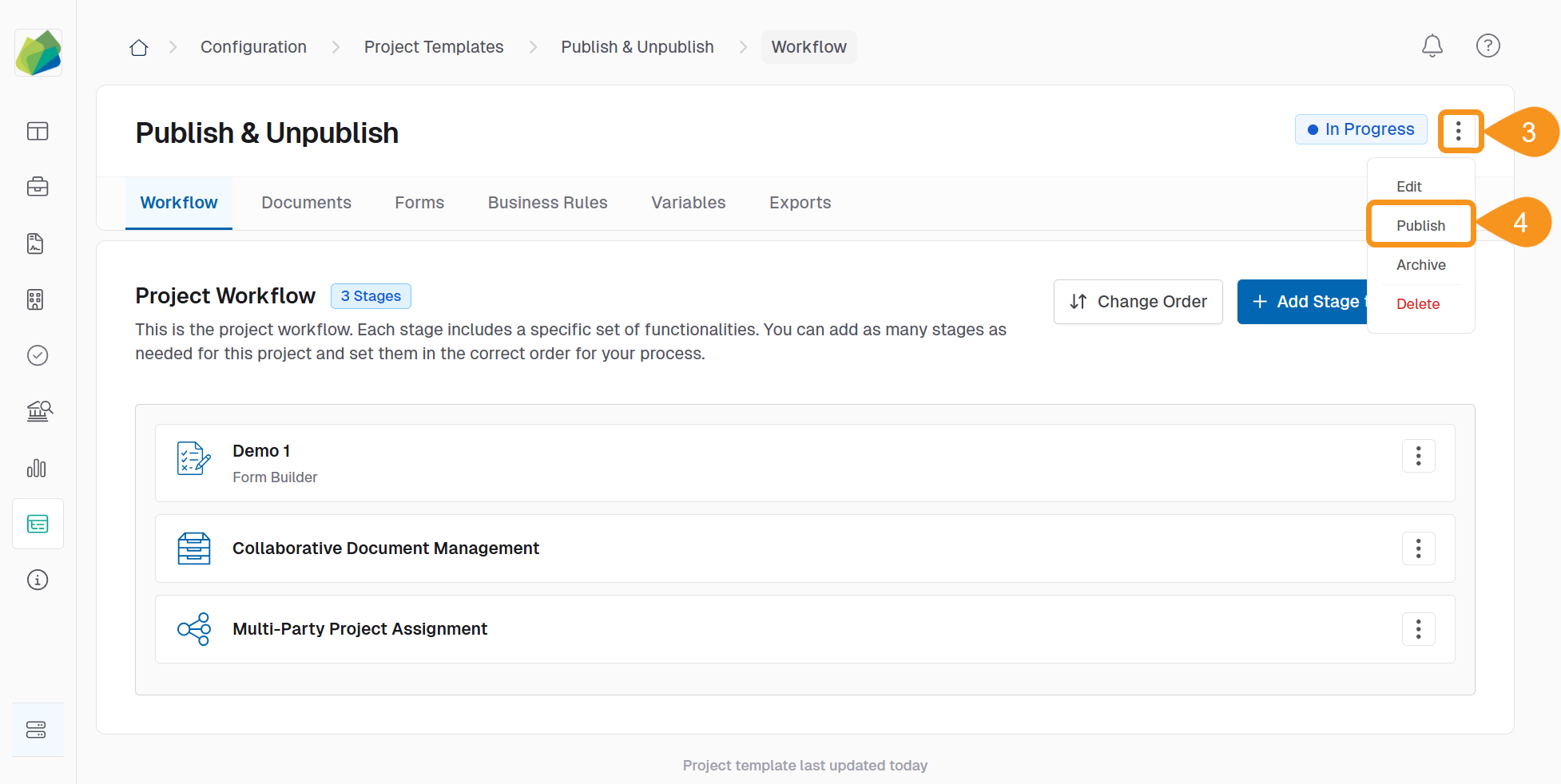
Task: Open the help question mark icon
Action: click(x=1488, y=46)
